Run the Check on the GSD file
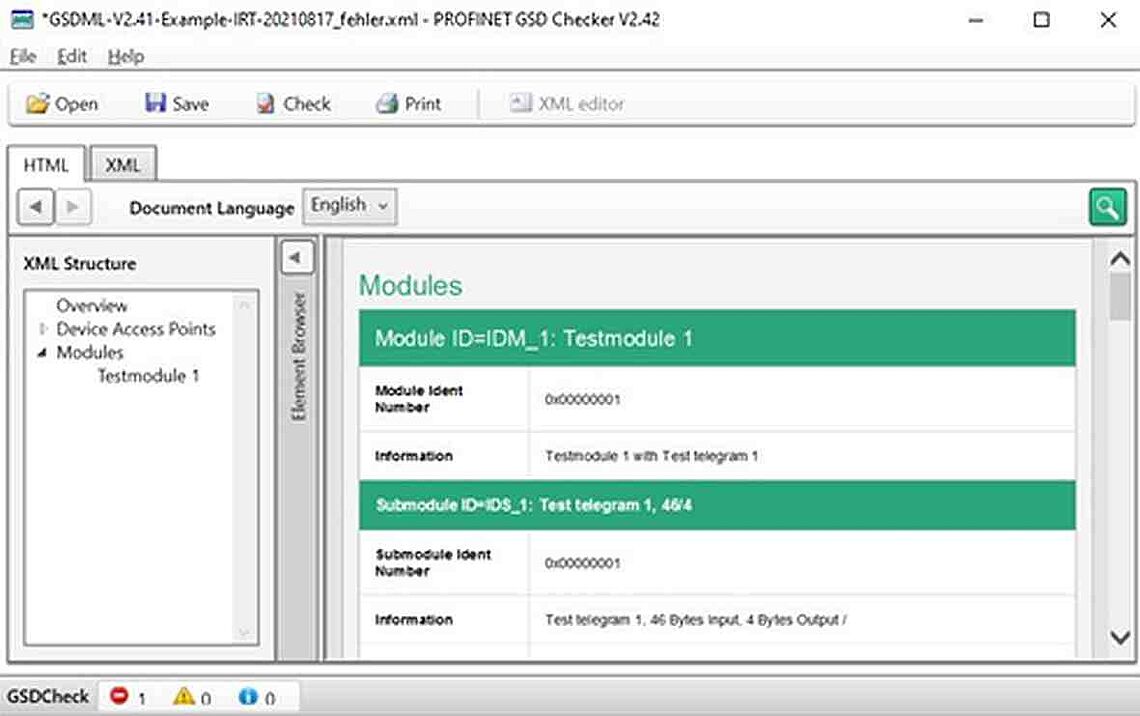Image resolution: width=1140 pixels, height=716 pixels. point(293,103)
